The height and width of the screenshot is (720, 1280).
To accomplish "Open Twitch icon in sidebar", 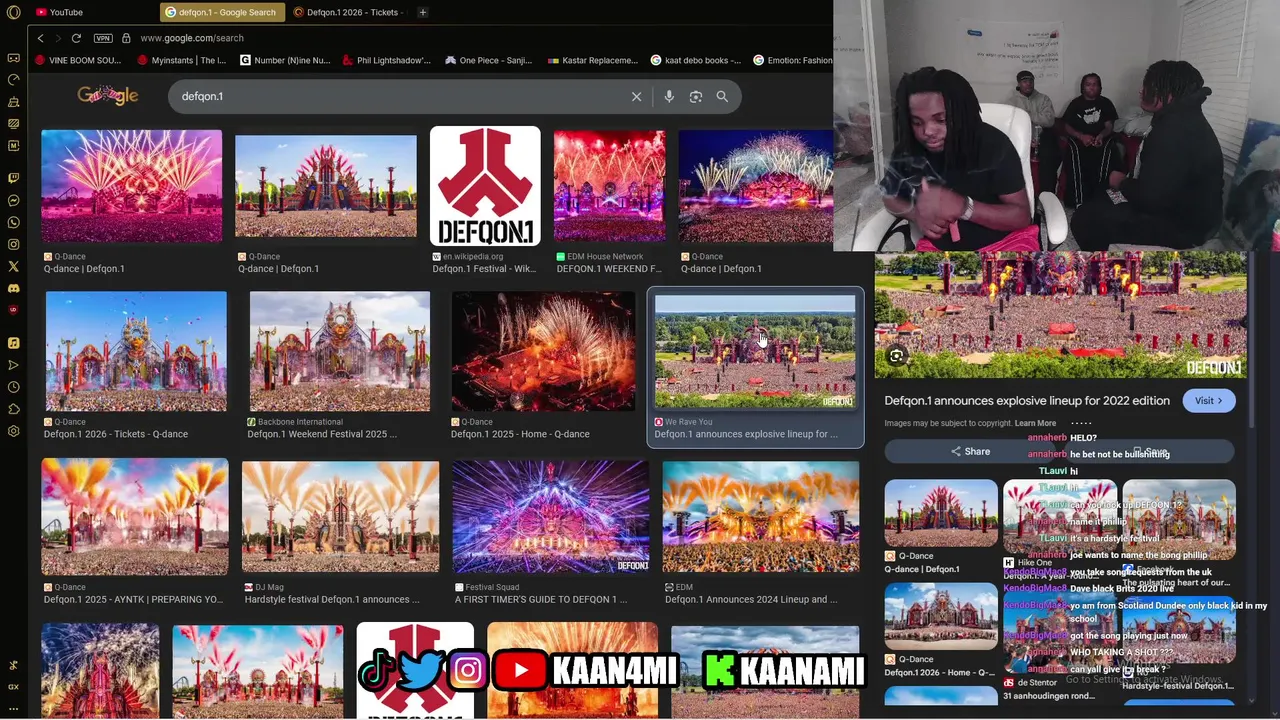I will tap(13, 178).
